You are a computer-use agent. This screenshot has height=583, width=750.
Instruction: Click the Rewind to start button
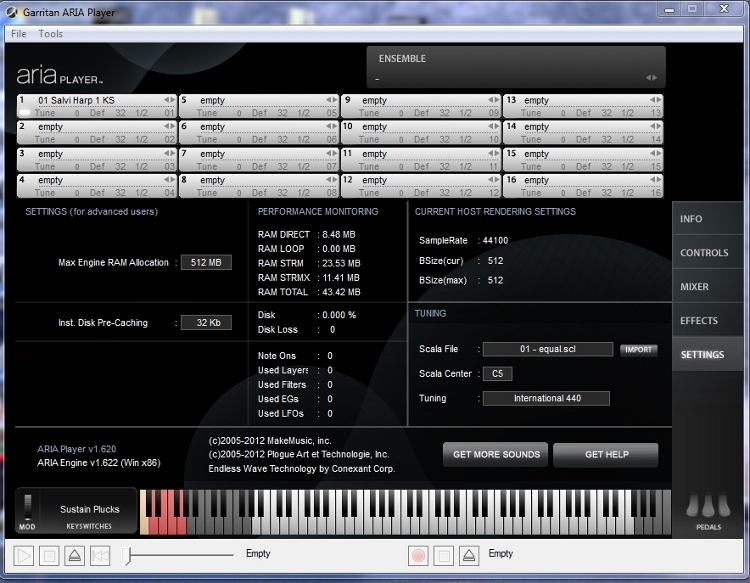click(100, 556)
